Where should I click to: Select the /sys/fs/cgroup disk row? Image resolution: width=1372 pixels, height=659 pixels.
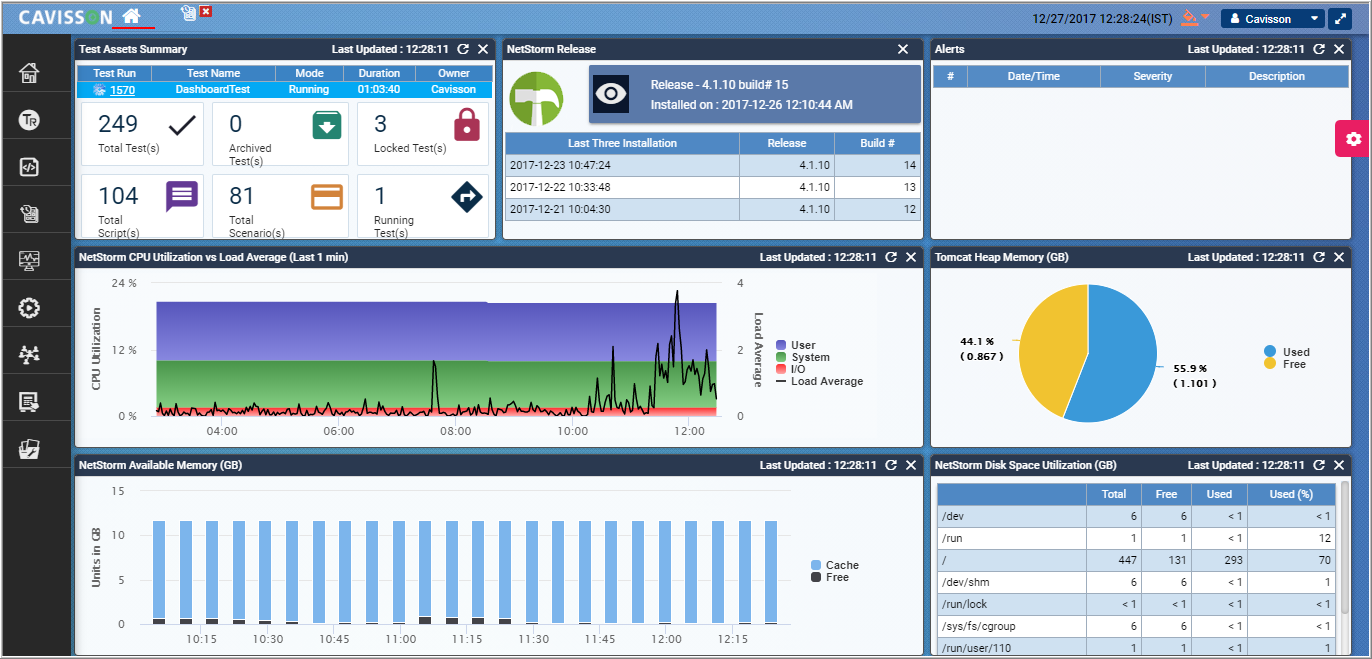[1136, 626]
